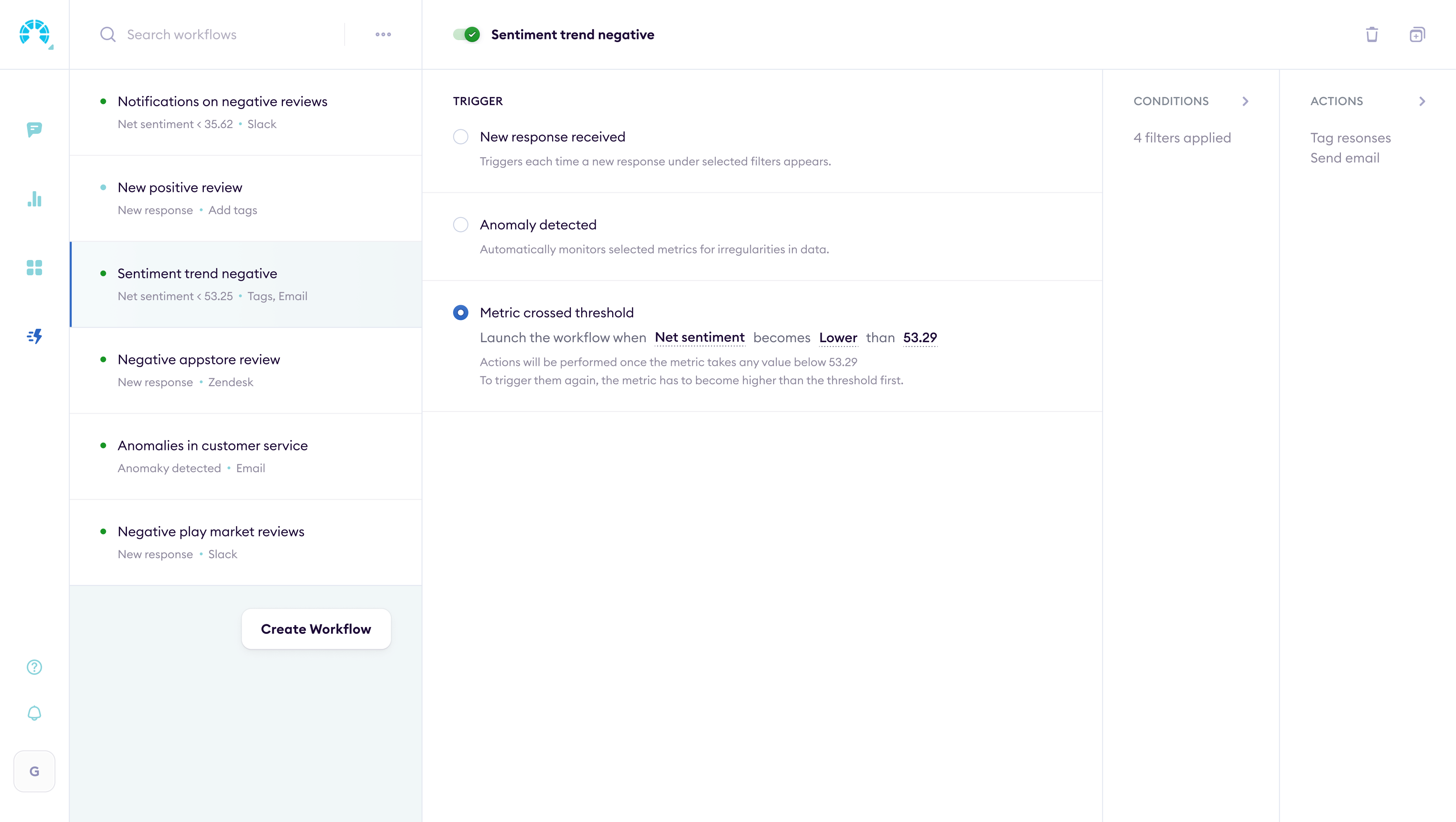Image resolution: width=1456 pixels, height=822 pixels.
Task: Select the bar chart analytics icon
Action: click(34, 199)
